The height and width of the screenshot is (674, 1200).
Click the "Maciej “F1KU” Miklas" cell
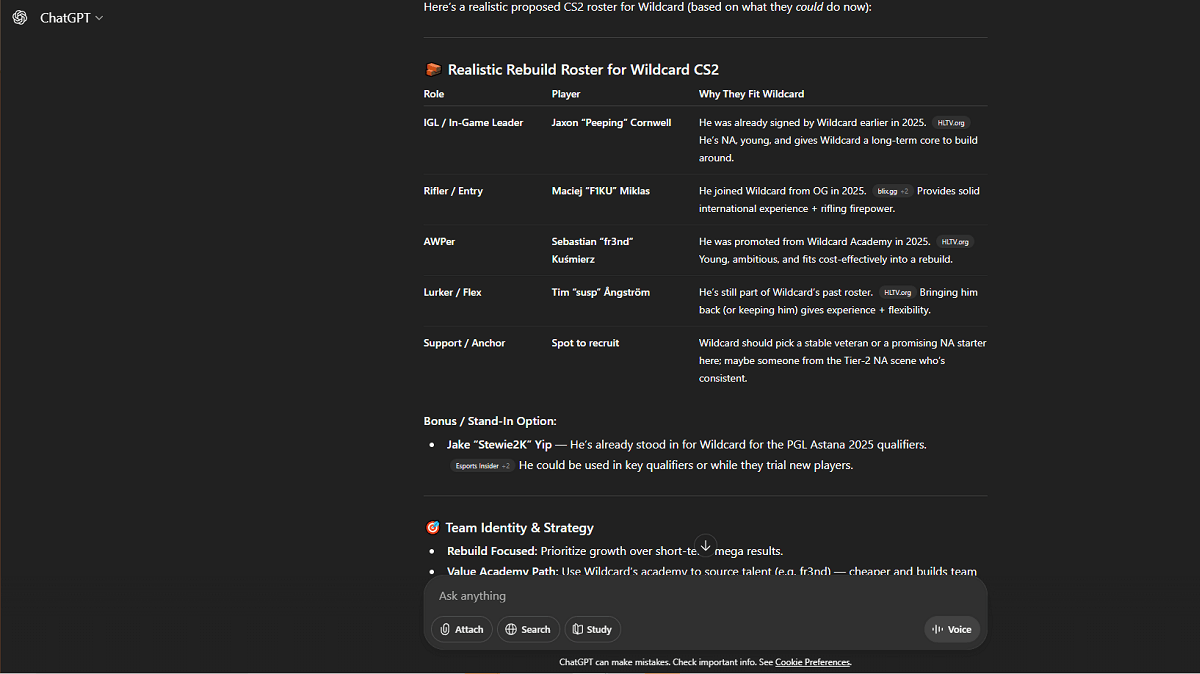[x=601, y=191]
